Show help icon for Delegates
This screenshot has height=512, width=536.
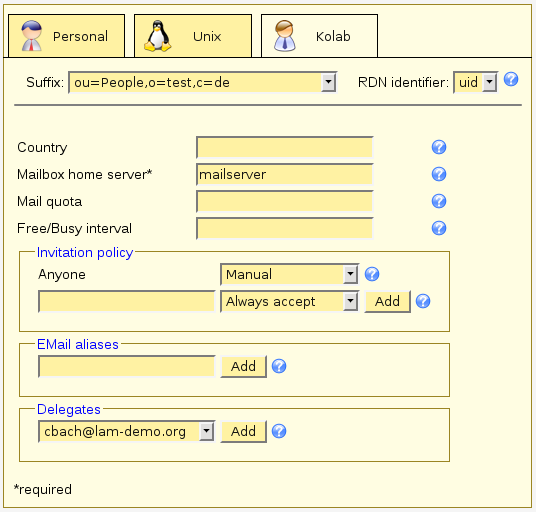279,431
